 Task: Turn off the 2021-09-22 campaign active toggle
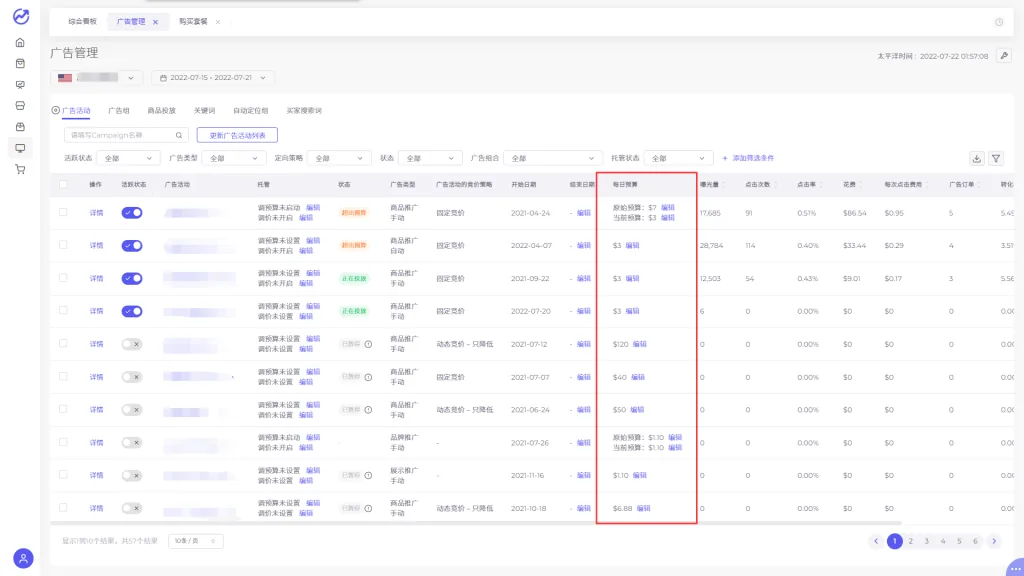point(132,278)
